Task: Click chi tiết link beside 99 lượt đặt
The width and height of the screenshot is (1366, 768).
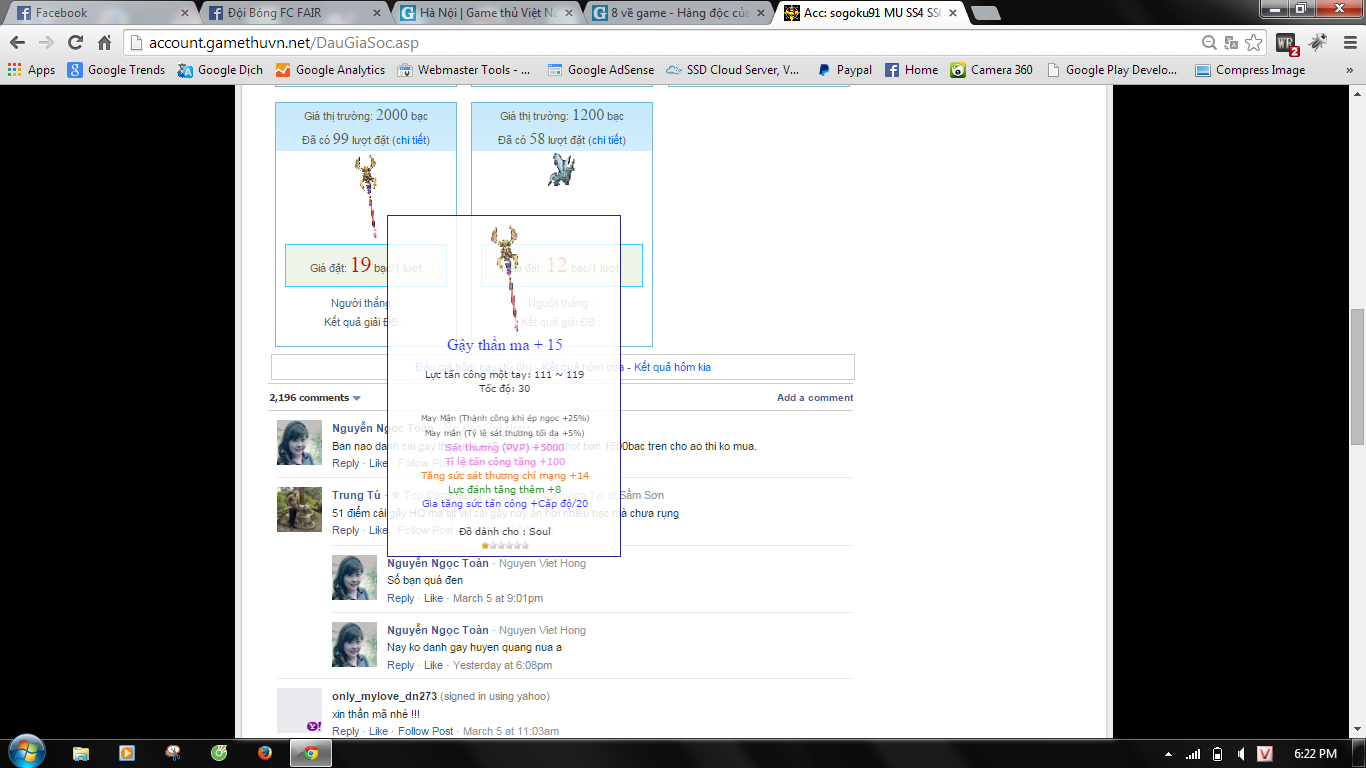Action: coord(411,140)
